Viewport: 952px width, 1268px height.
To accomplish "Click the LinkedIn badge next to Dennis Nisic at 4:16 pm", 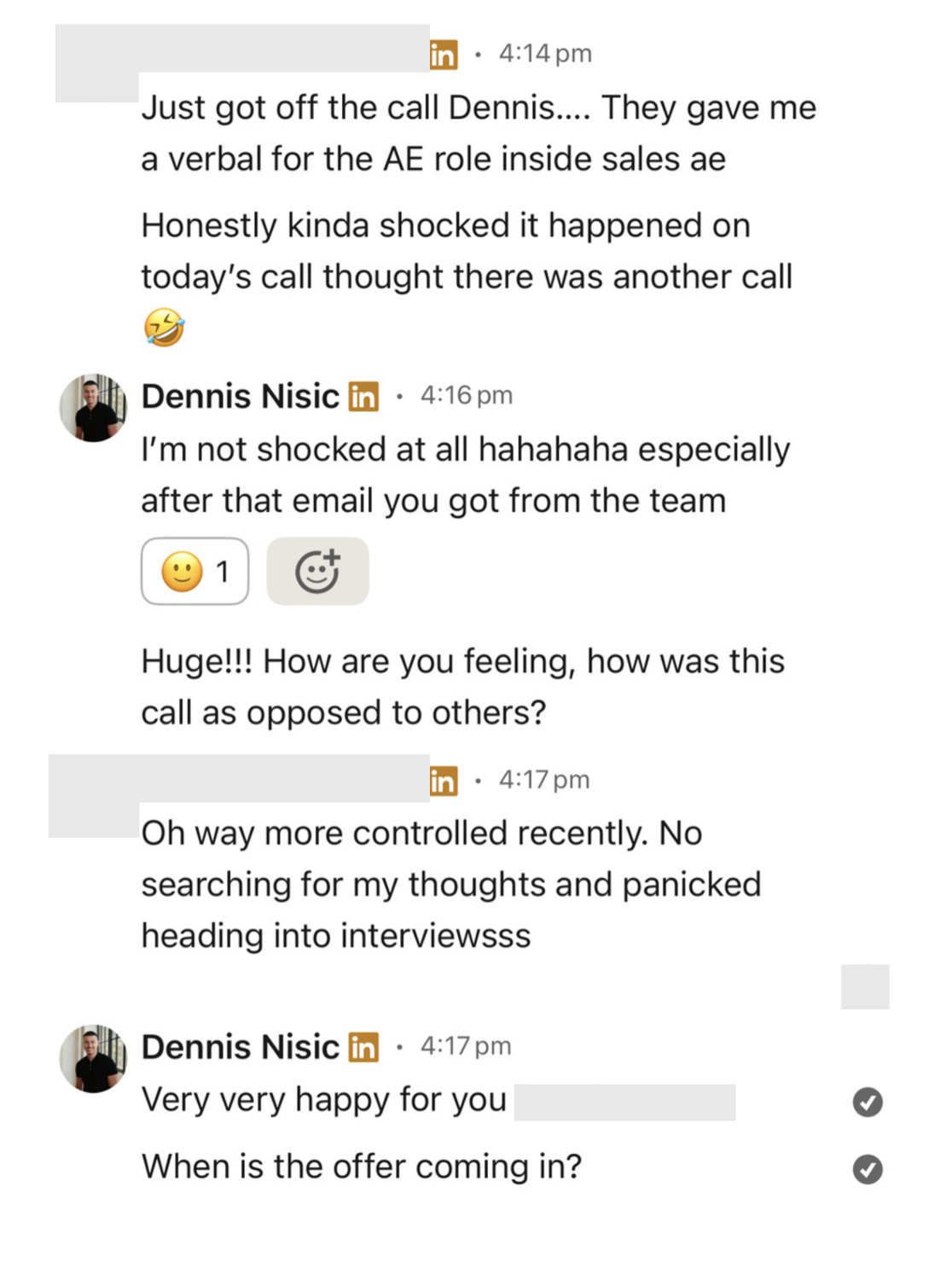I will coord(363,396).
